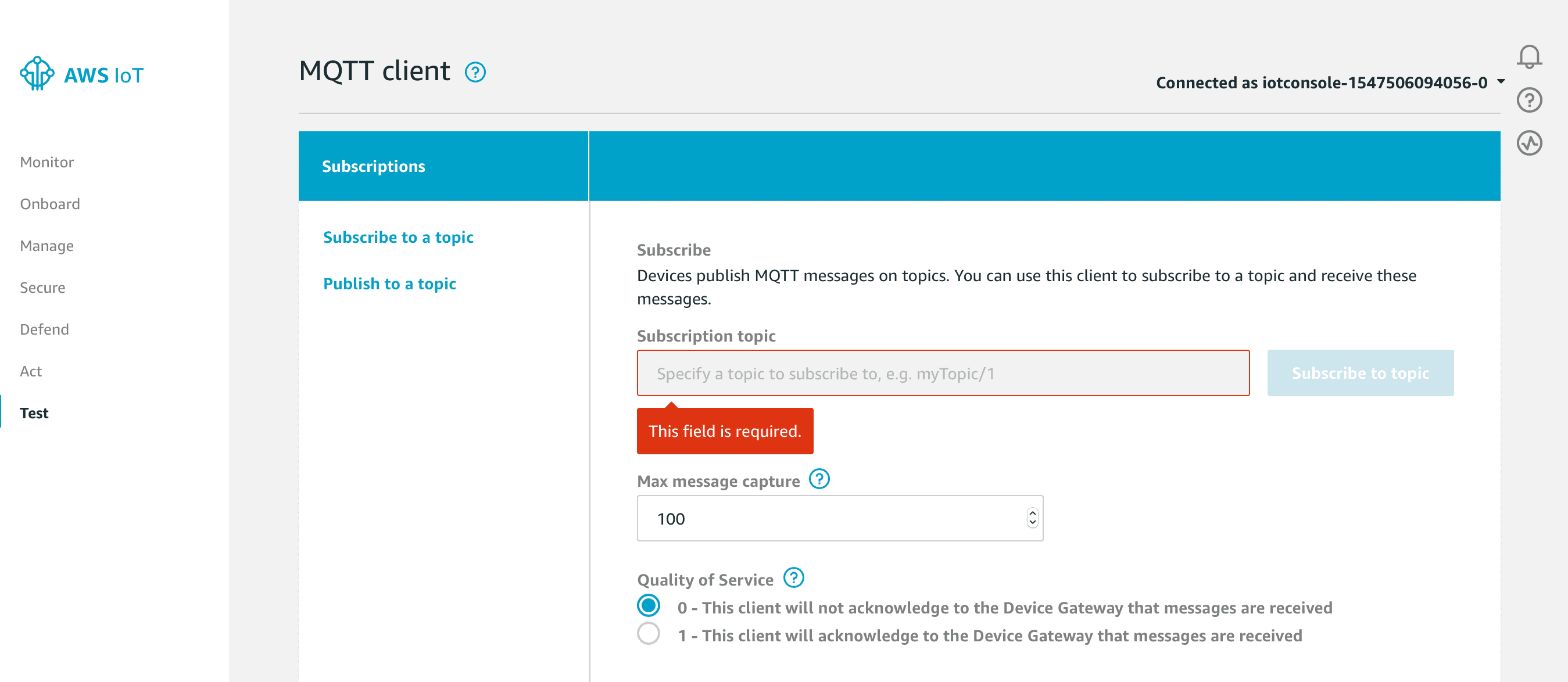Click the Max message capture stepper arrows
This screenshot has height=682, width=1568.
[x=1032, y=518]
